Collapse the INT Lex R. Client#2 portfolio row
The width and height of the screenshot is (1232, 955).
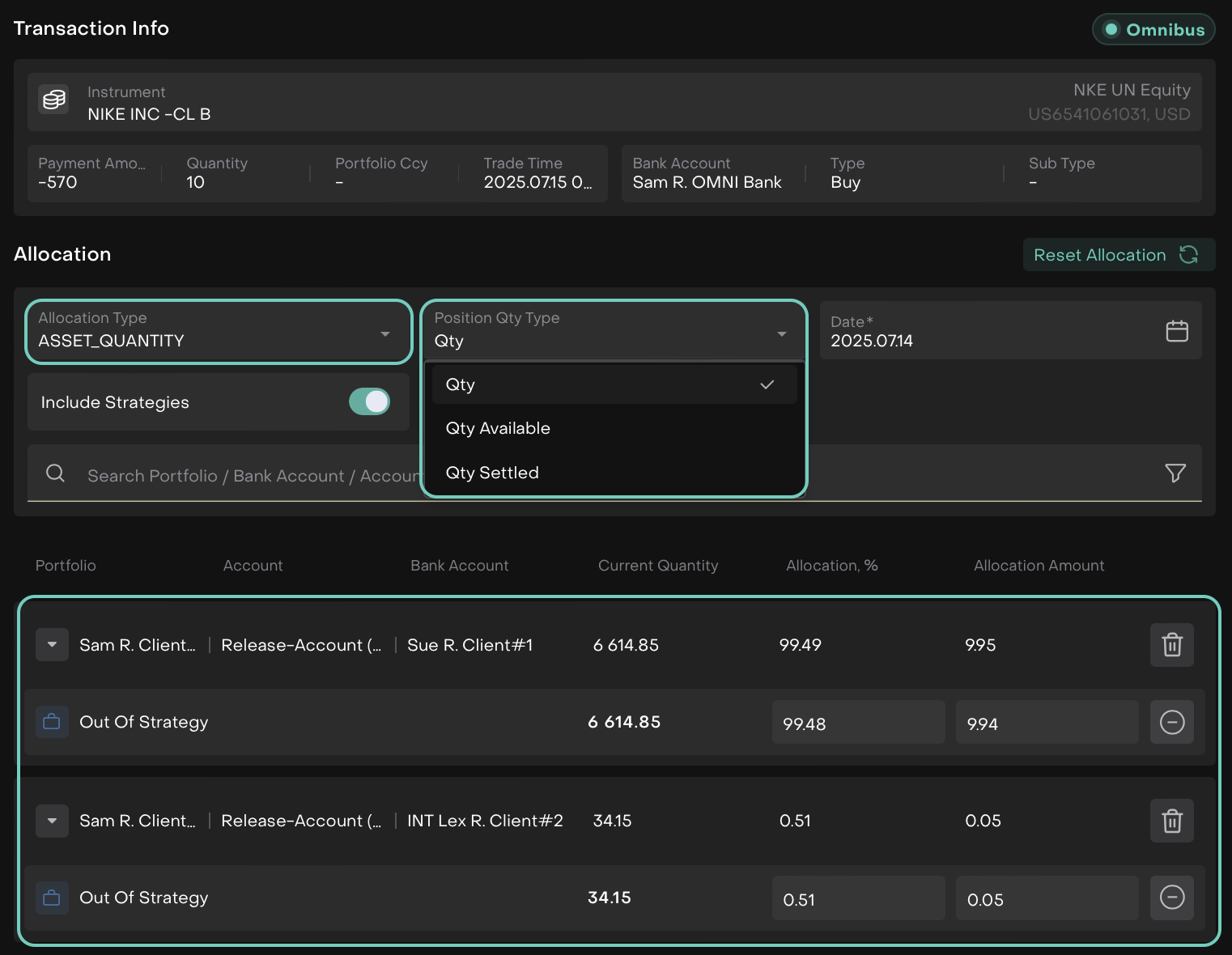pos(52,821)
